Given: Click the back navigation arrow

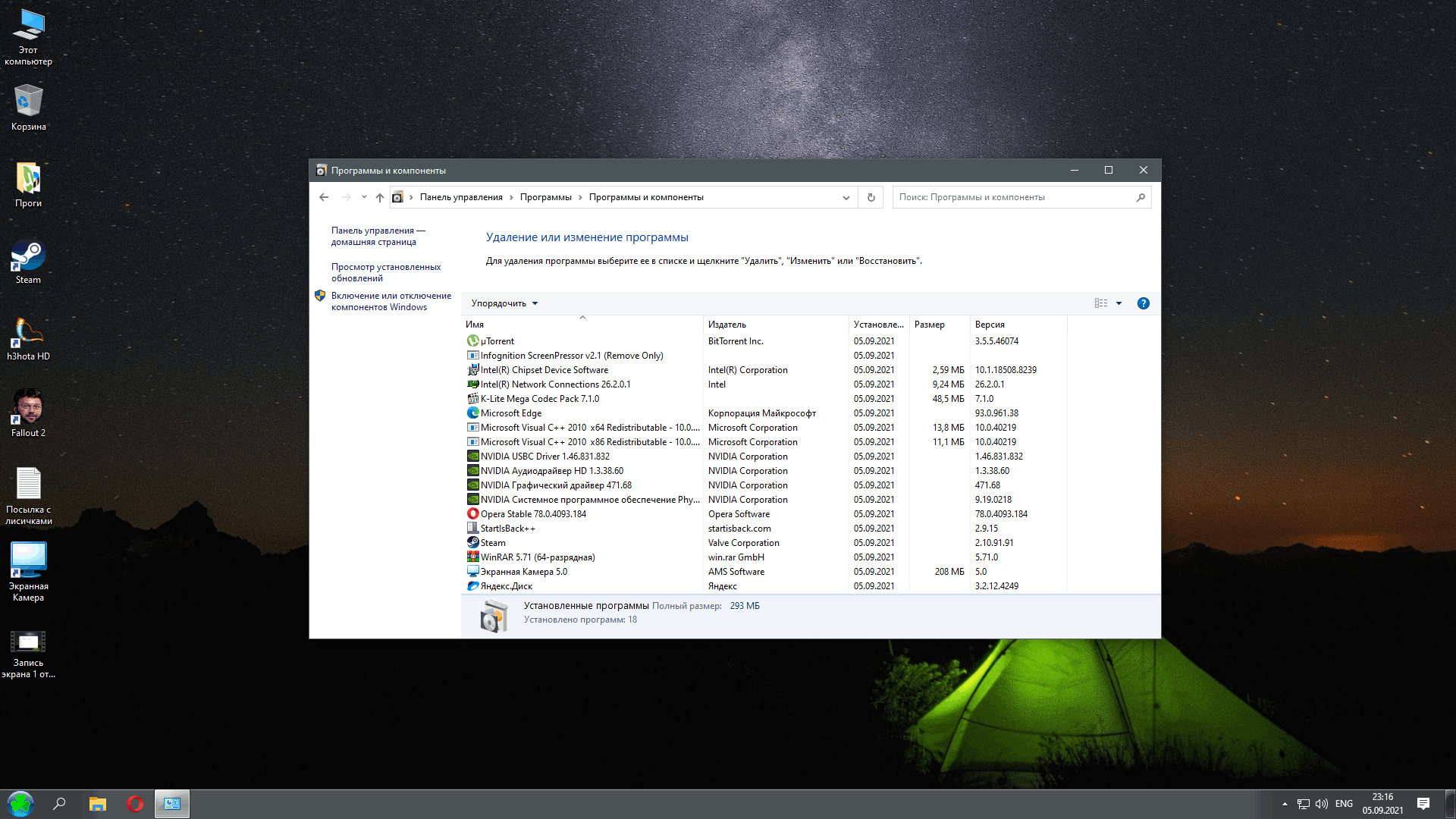Looking at the screenshot, I should pyautogui.click(x=324, y=197).
